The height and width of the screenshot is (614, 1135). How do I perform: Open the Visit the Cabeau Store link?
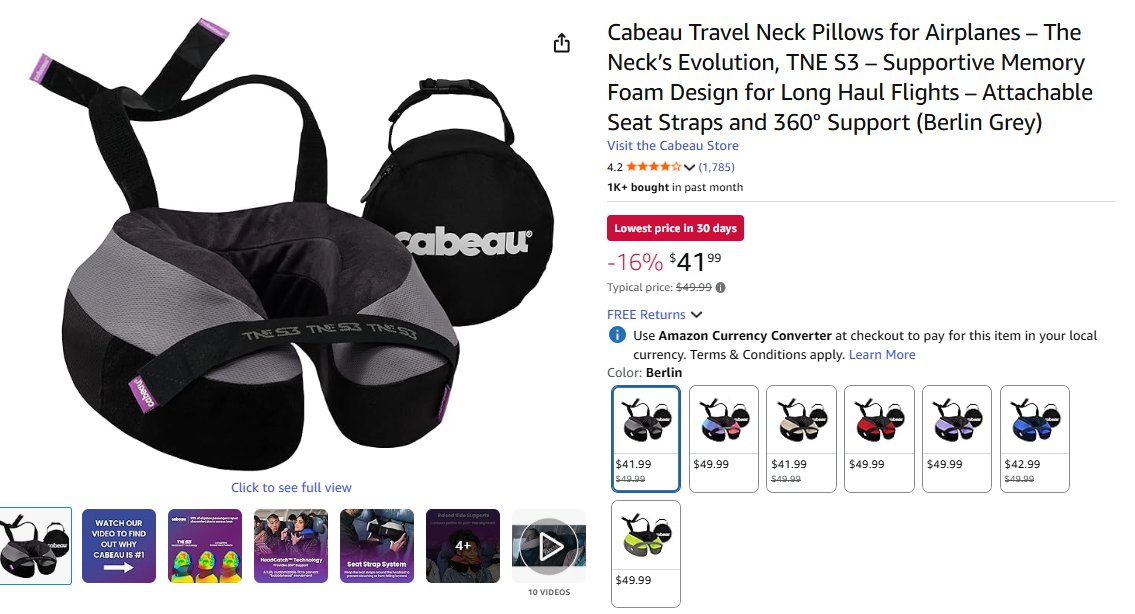click(672, 146)
